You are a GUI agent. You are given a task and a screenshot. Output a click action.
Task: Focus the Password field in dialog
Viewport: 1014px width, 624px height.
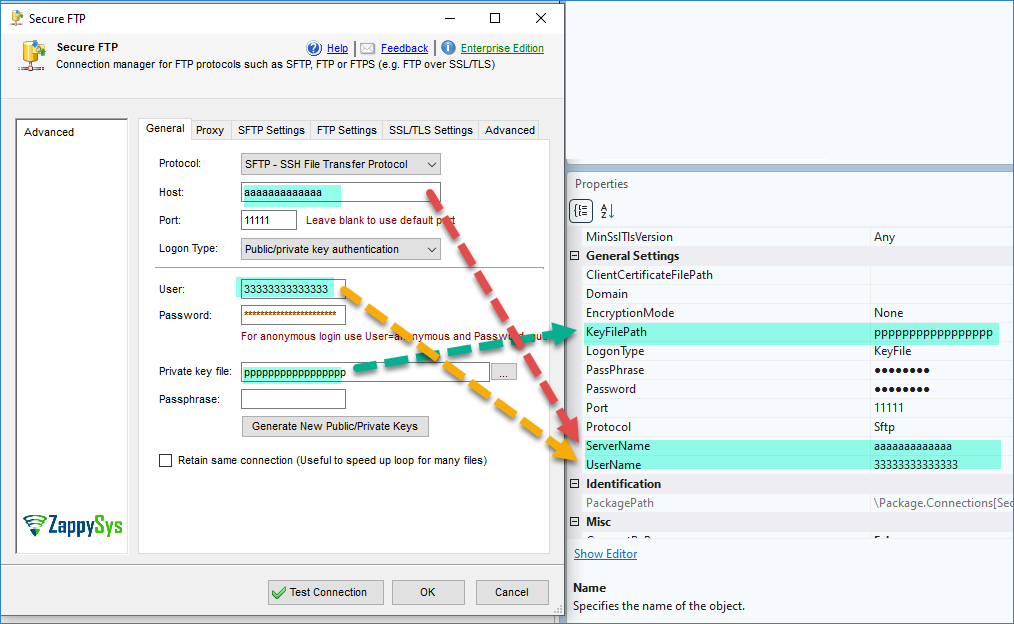pos(293,315)
